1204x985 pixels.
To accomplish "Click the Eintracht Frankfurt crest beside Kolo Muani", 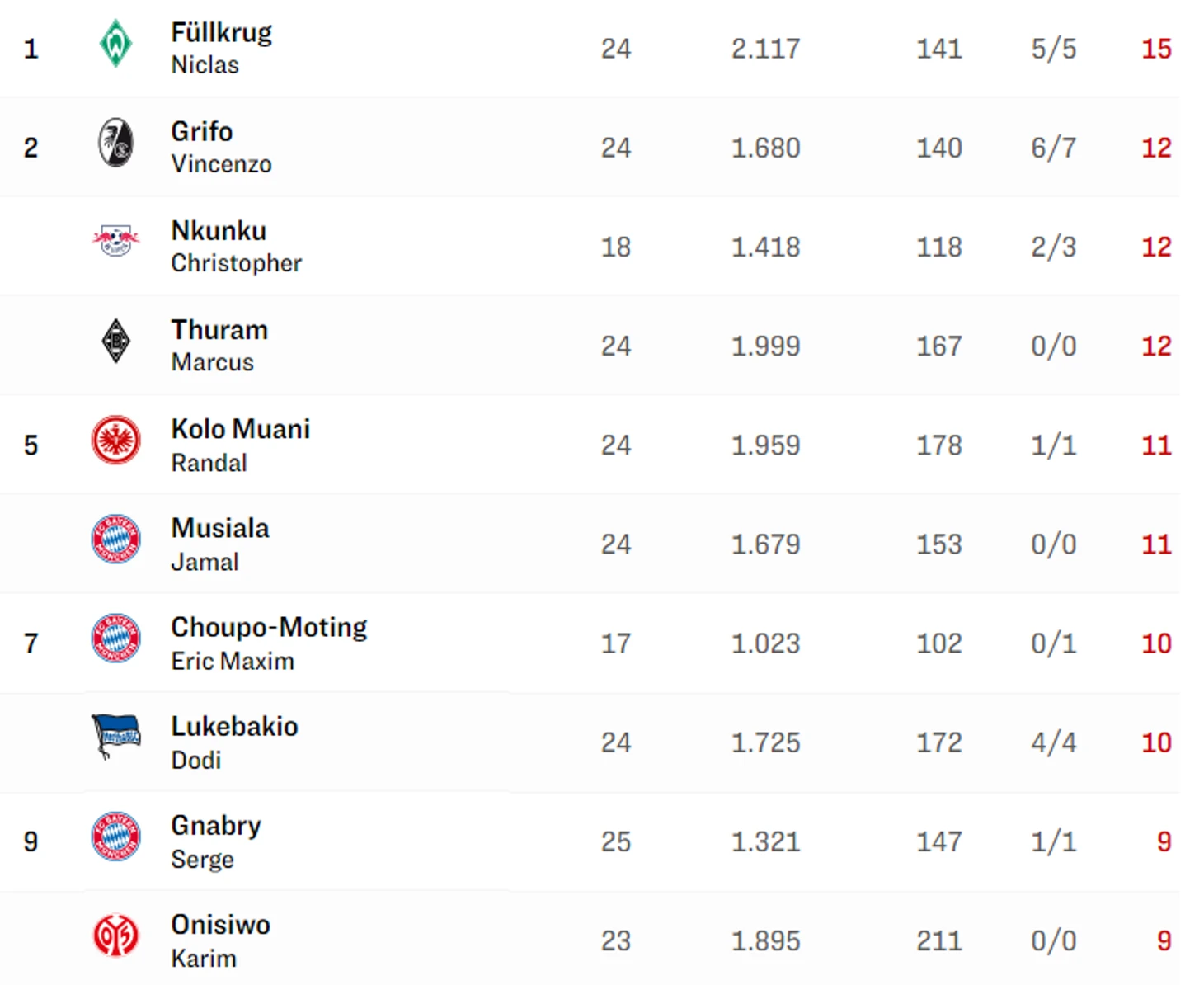I will click(115, 440).
